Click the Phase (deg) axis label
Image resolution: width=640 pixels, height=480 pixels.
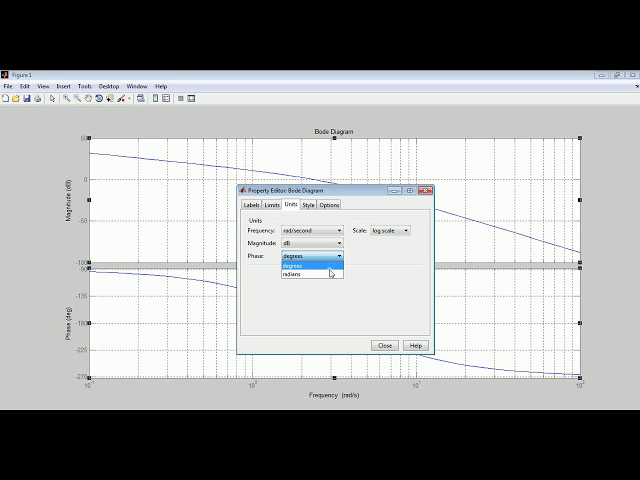click(x=68, y=324)
